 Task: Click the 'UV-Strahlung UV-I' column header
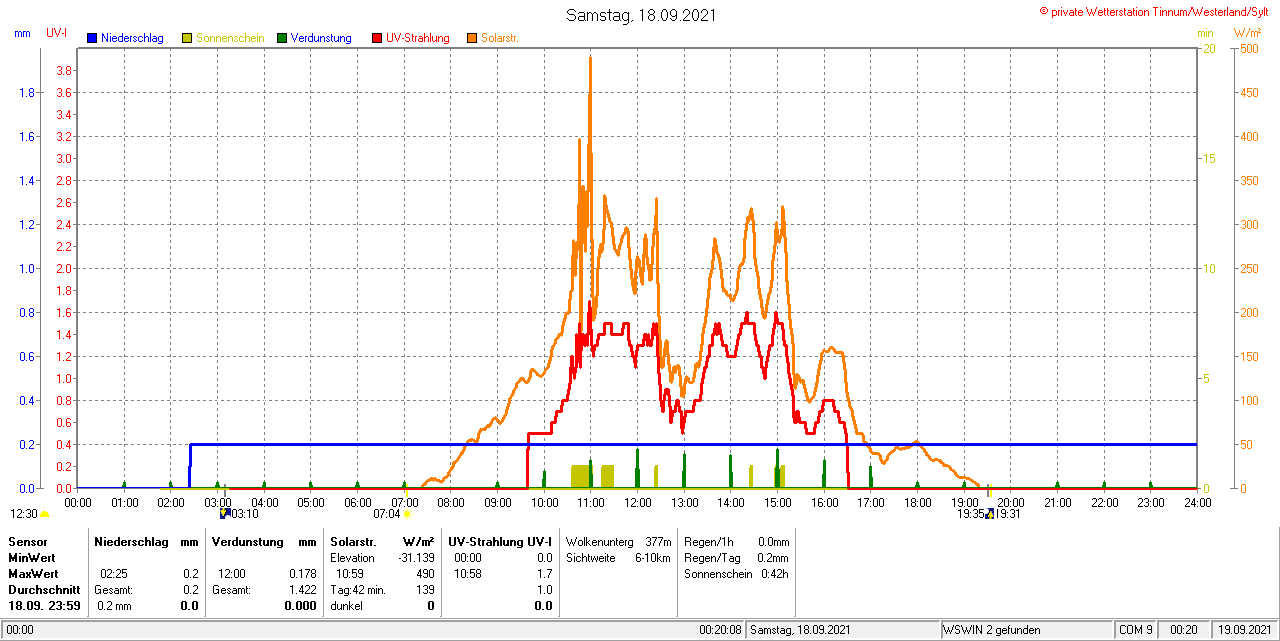click(x=500, y=541)
